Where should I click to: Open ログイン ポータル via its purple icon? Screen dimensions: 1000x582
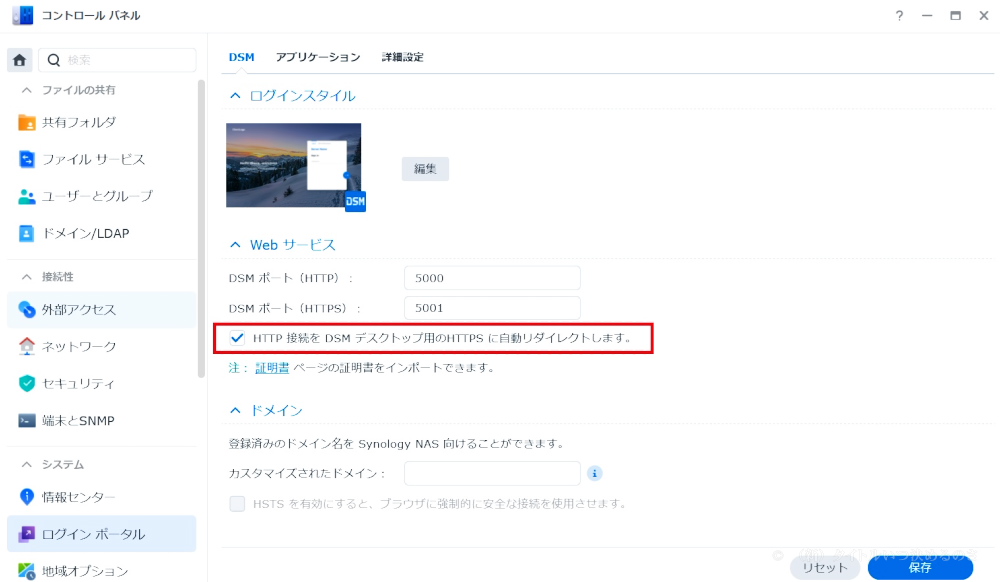click(x=27, y=534)
